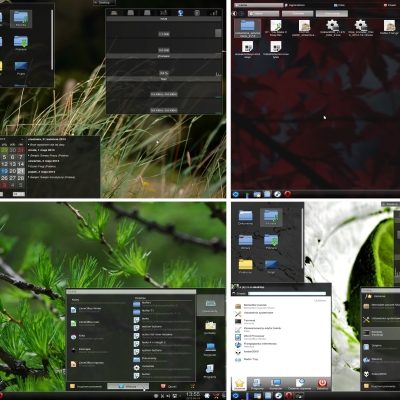Open the green spreadsheet app in dark launcher

[85, 323]
